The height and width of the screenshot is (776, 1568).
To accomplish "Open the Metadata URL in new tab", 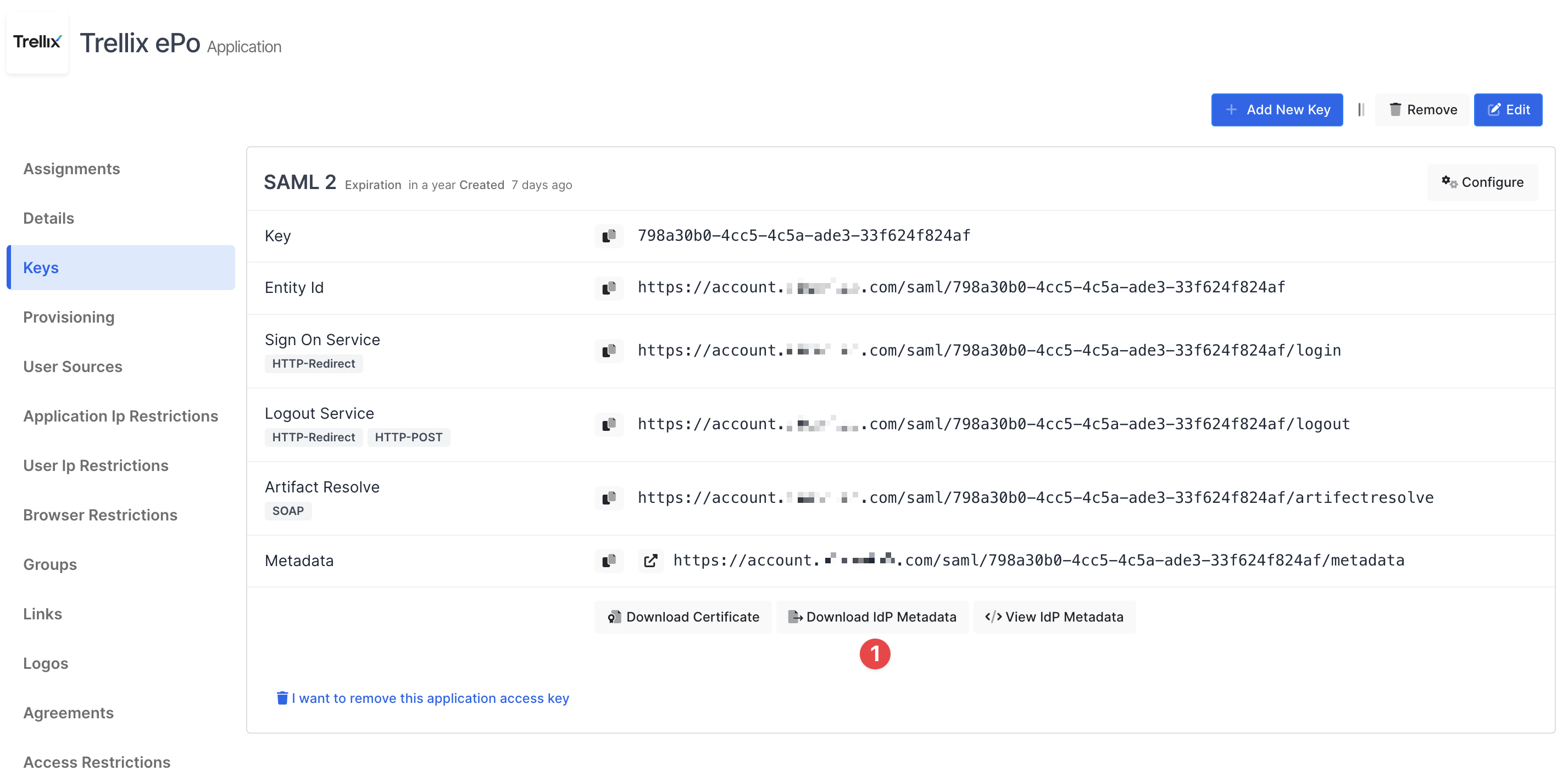I will 650,561.
